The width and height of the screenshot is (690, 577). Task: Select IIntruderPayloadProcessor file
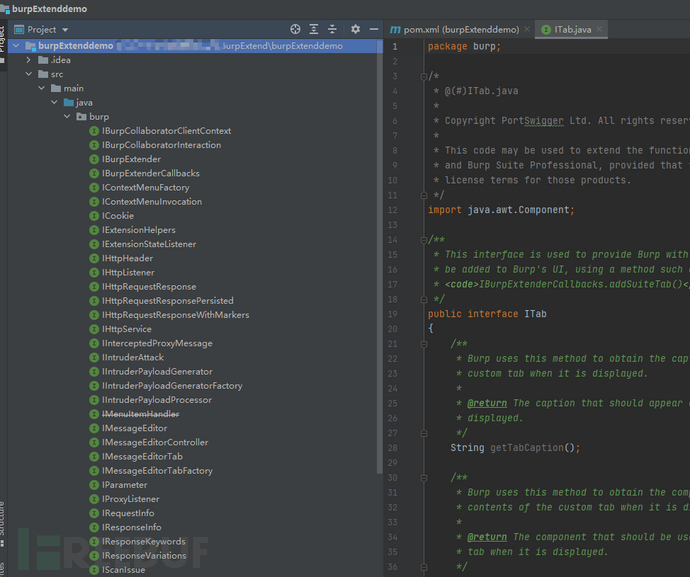(x=157, y=400)
